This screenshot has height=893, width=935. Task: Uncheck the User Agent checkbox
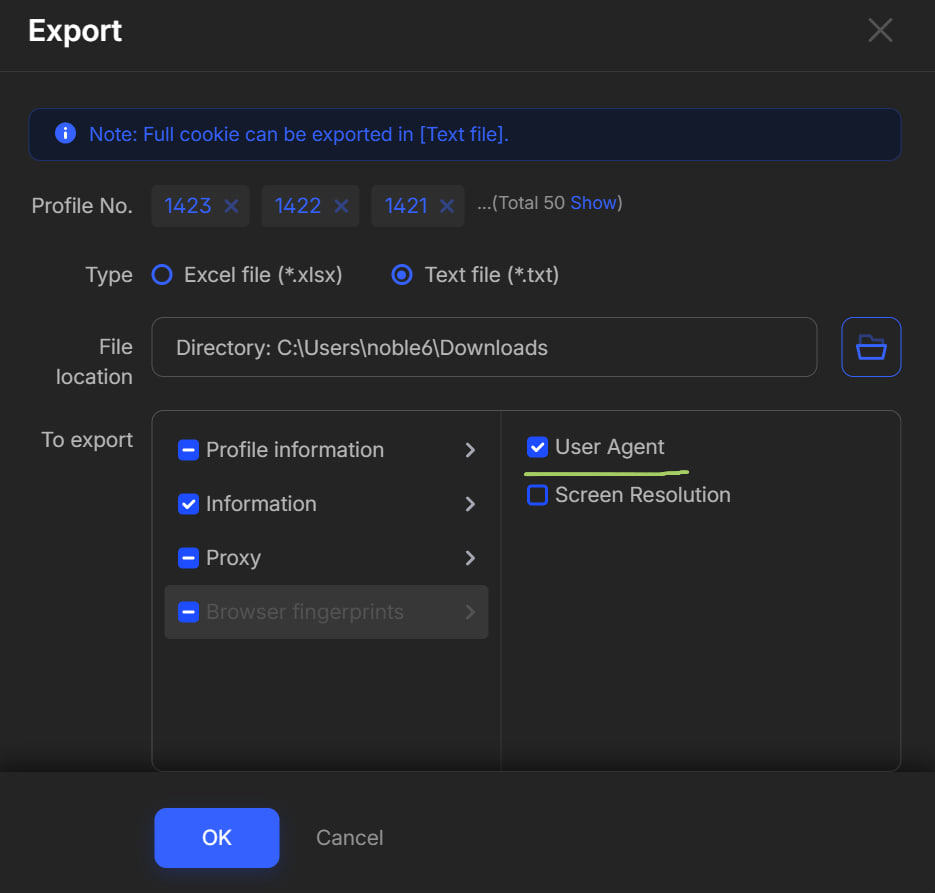537,447
